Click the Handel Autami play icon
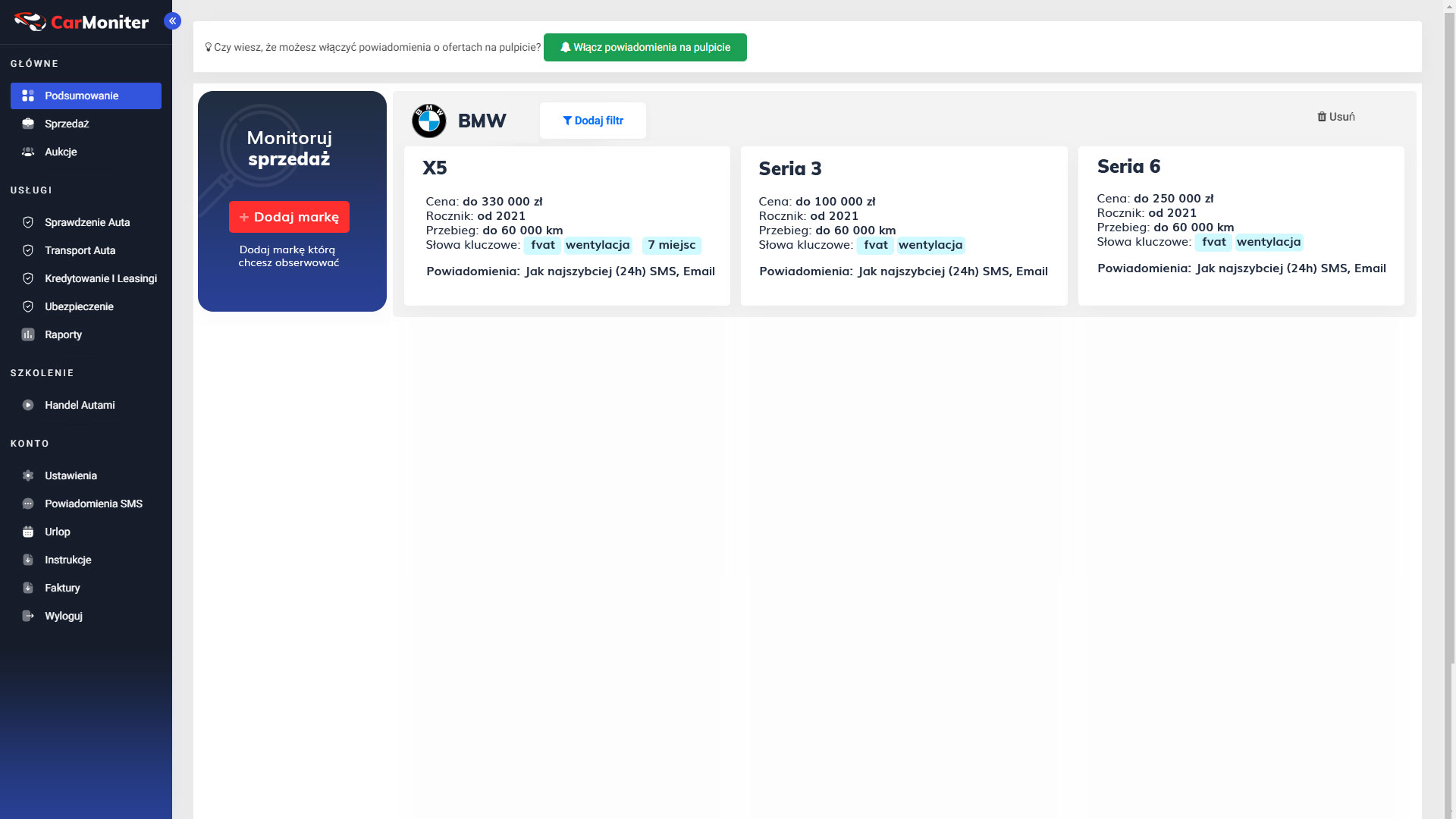 tap(28, 405)
